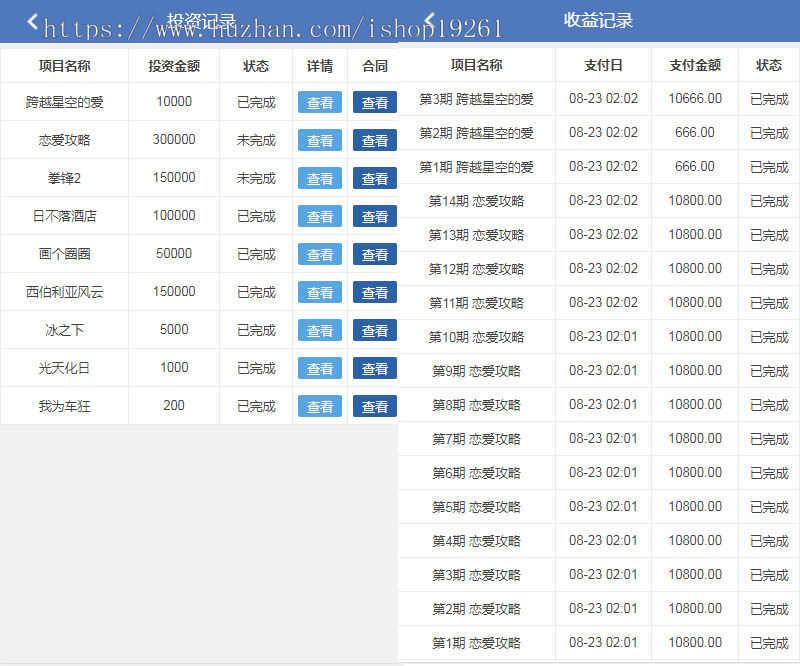Click 第5期 恋爱攻略 earnings row

[x=598, y=507]
